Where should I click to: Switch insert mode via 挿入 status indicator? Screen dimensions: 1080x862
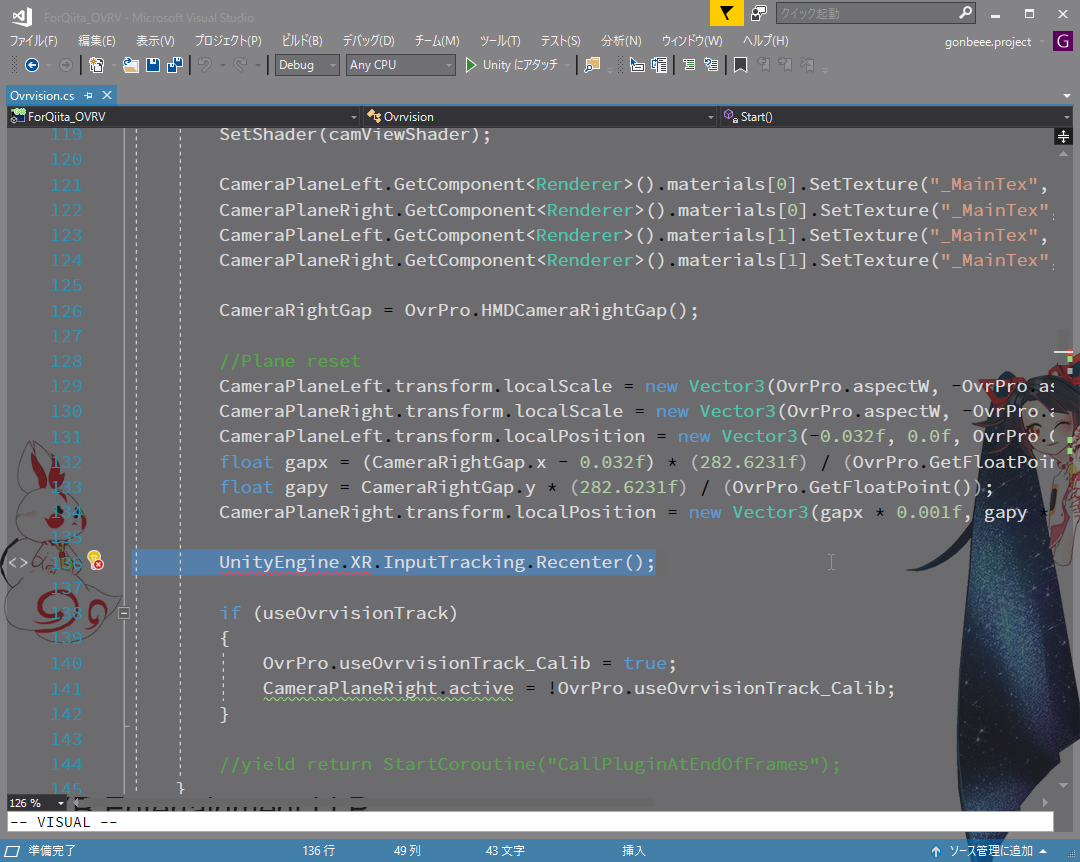634,851
